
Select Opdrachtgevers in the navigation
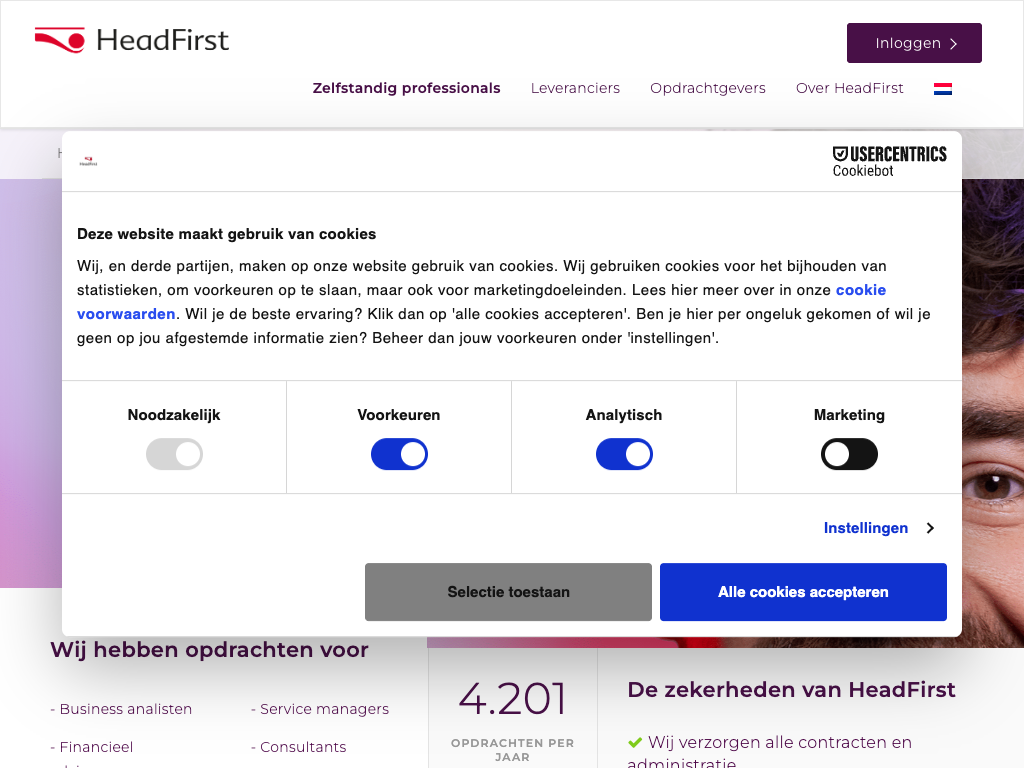tap(707, 88)
